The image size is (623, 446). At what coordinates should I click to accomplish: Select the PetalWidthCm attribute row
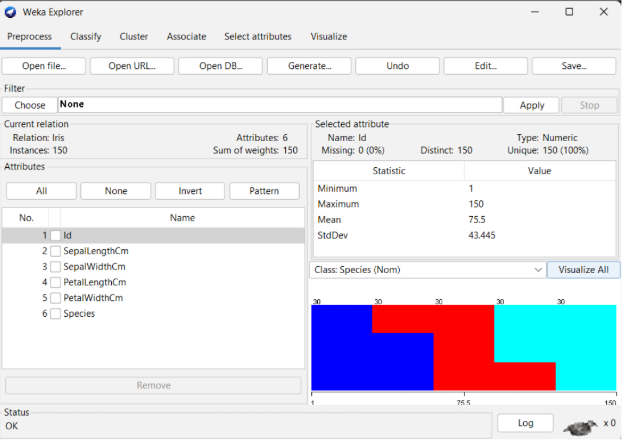click(153, 298)
